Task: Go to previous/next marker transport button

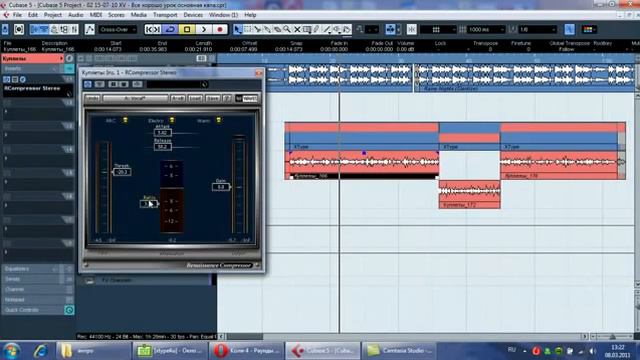Action: [x=153, y=29]
